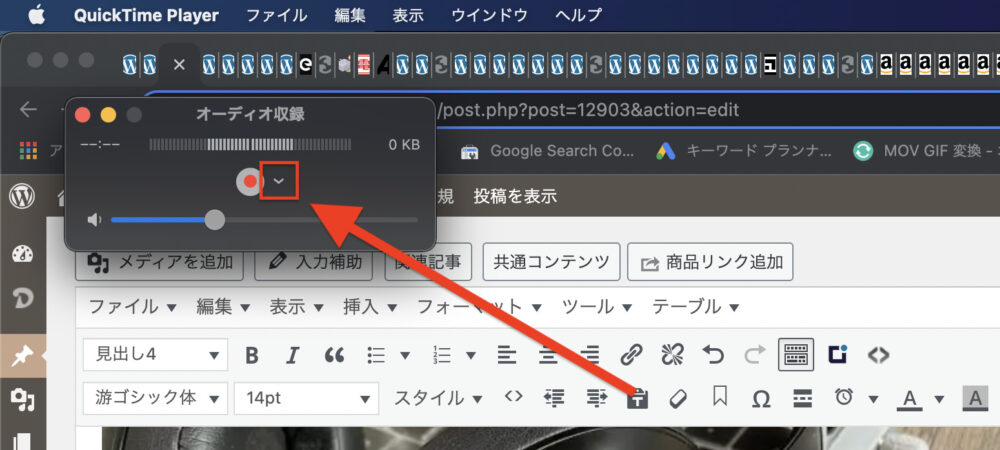Redo last edit

754,354
